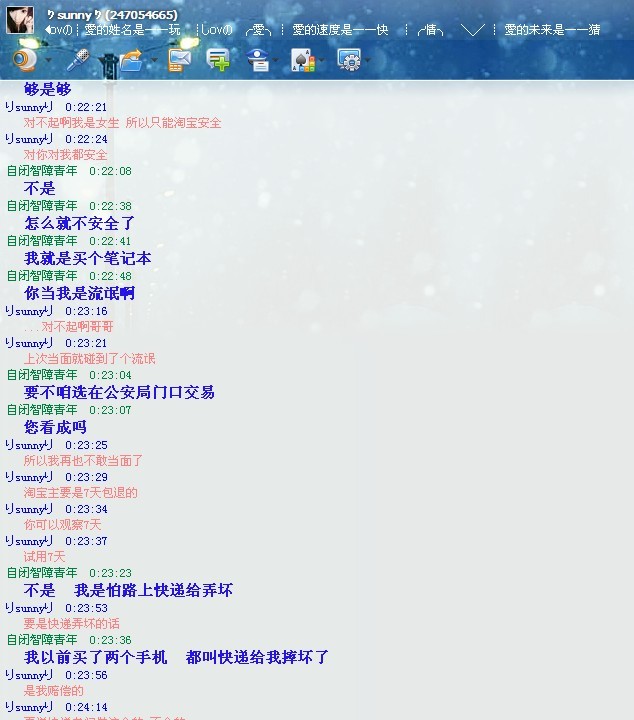The height and width of the screenshot is (720, 634).
Task: Create a discussion group with the plus chat icon
Action: pyautogui.click(x=218, y=60)
